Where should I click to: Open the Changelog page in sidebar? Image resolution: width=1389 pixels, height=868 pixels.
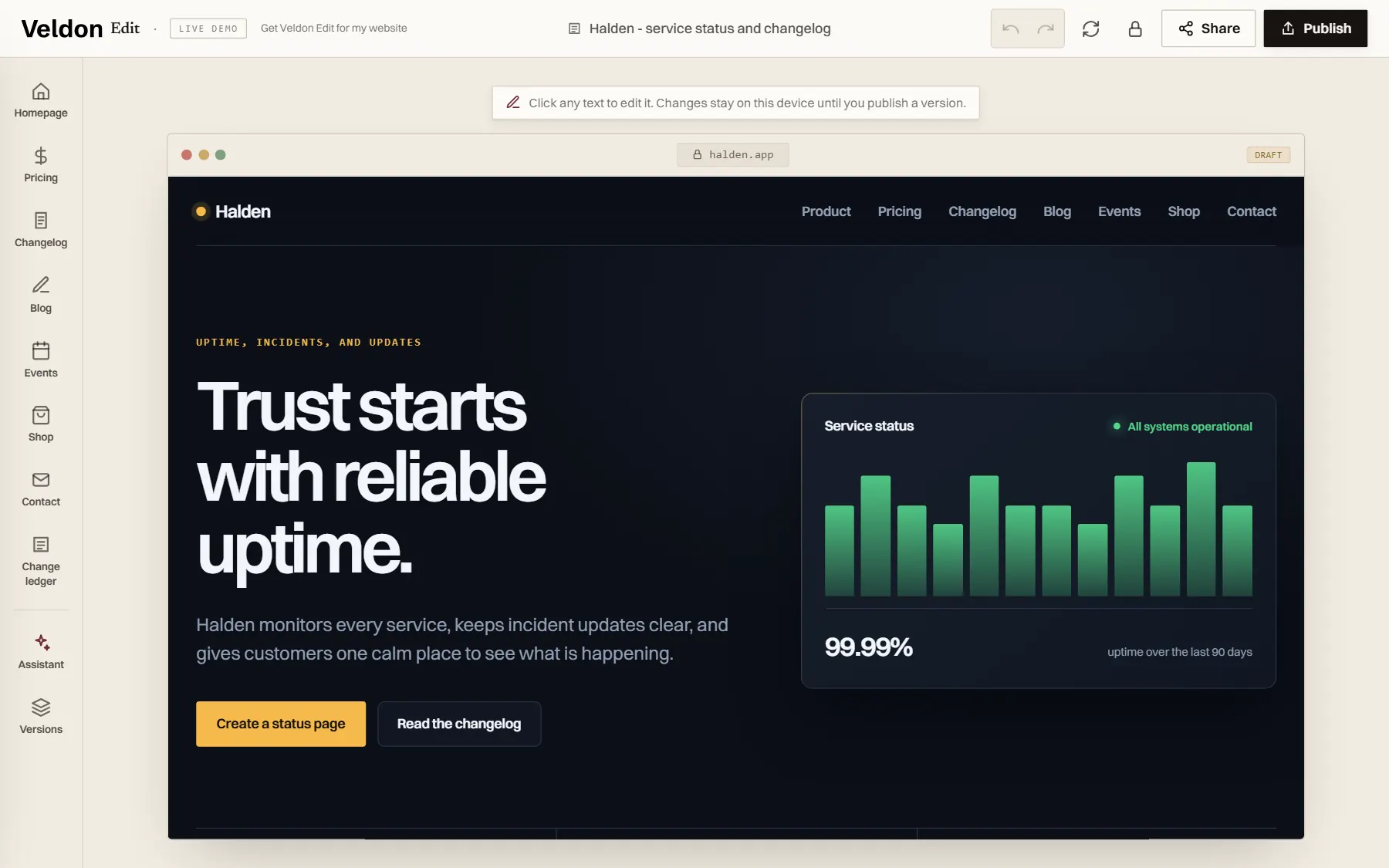(x=41, y=231)
